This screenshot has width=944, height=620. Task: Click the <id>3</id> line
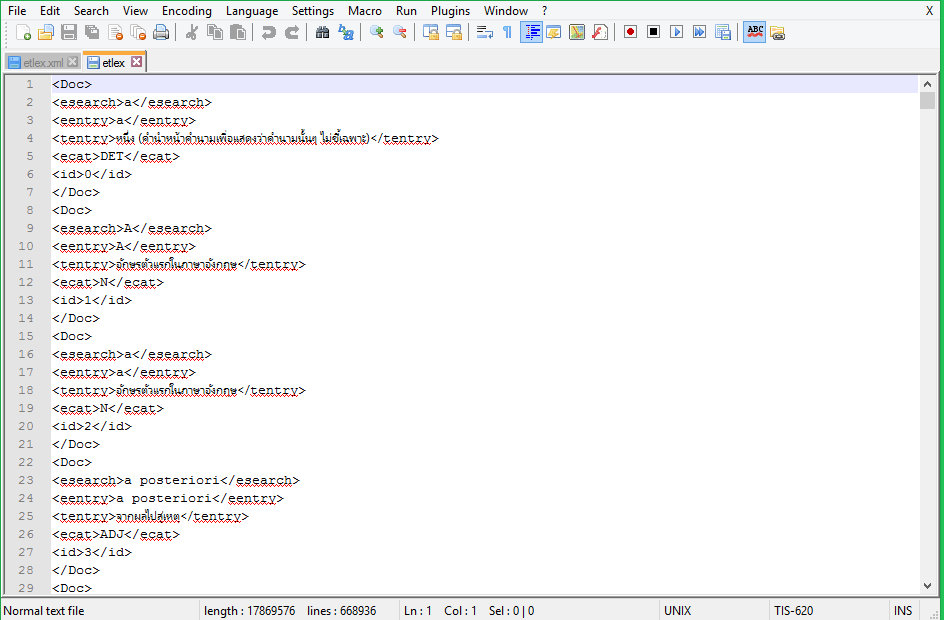click(92, 552)
